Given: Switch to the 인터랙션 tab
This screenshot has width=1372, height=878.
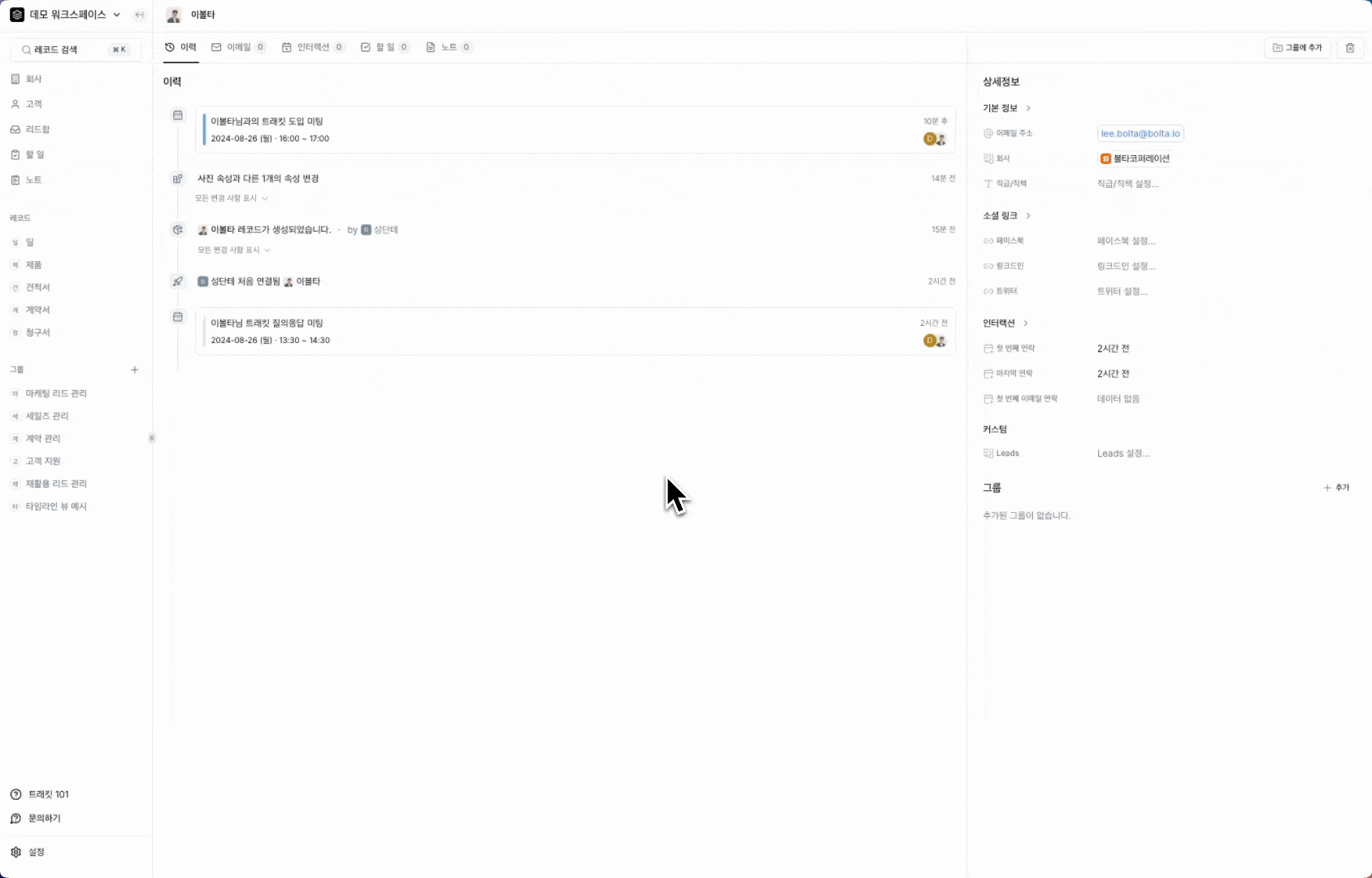Looking at the screenshot, I should [x=312, y=47].
